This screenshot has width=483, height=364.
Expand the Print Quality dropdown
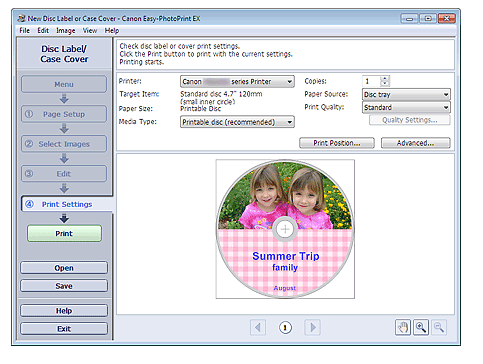406,108
